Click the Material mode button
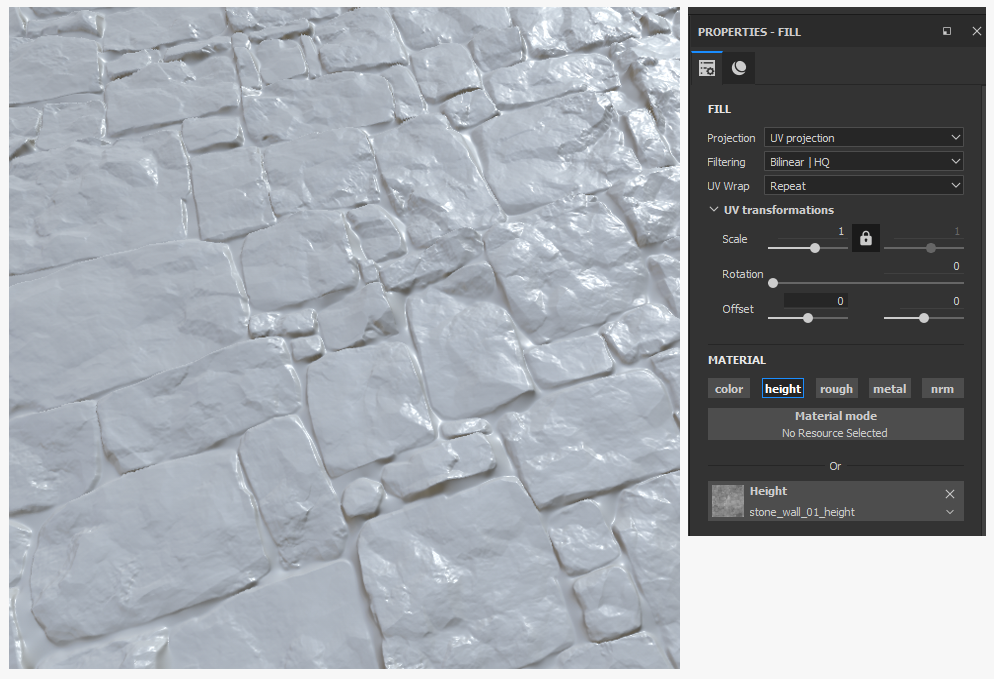This screenshot has height=679, width=994. 836,424
